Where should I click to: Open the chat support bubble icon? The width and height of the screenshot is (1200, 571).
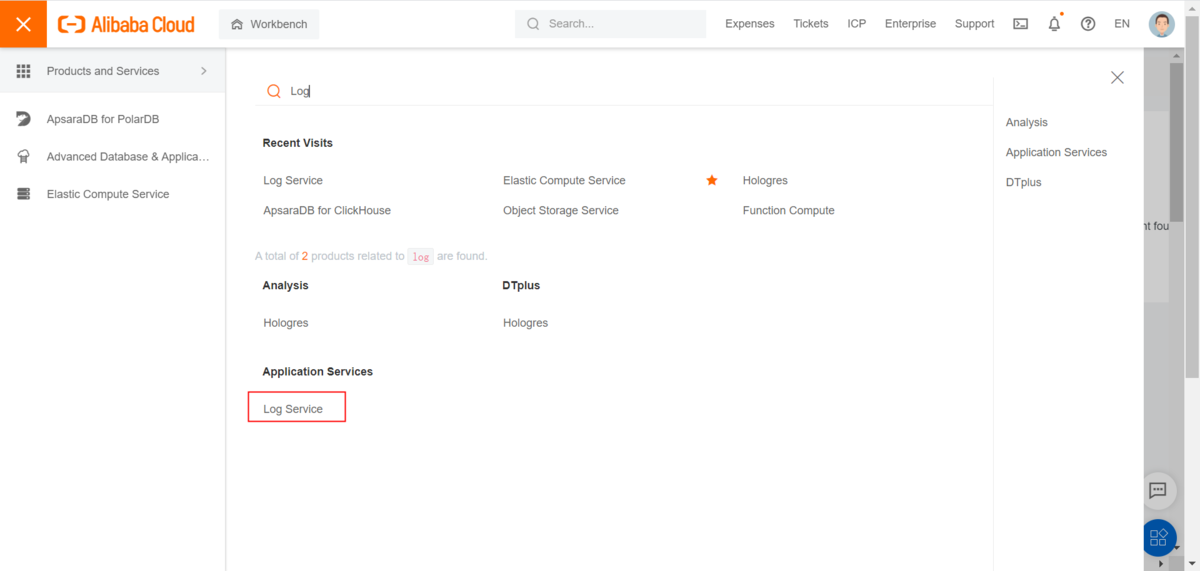click(1158, 490)
